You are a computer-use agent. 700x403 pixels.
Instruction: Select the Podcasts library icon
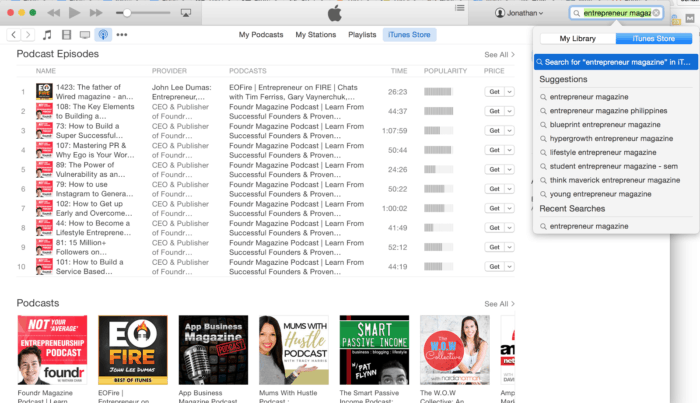pyautogui.click(x=103, y=34)
